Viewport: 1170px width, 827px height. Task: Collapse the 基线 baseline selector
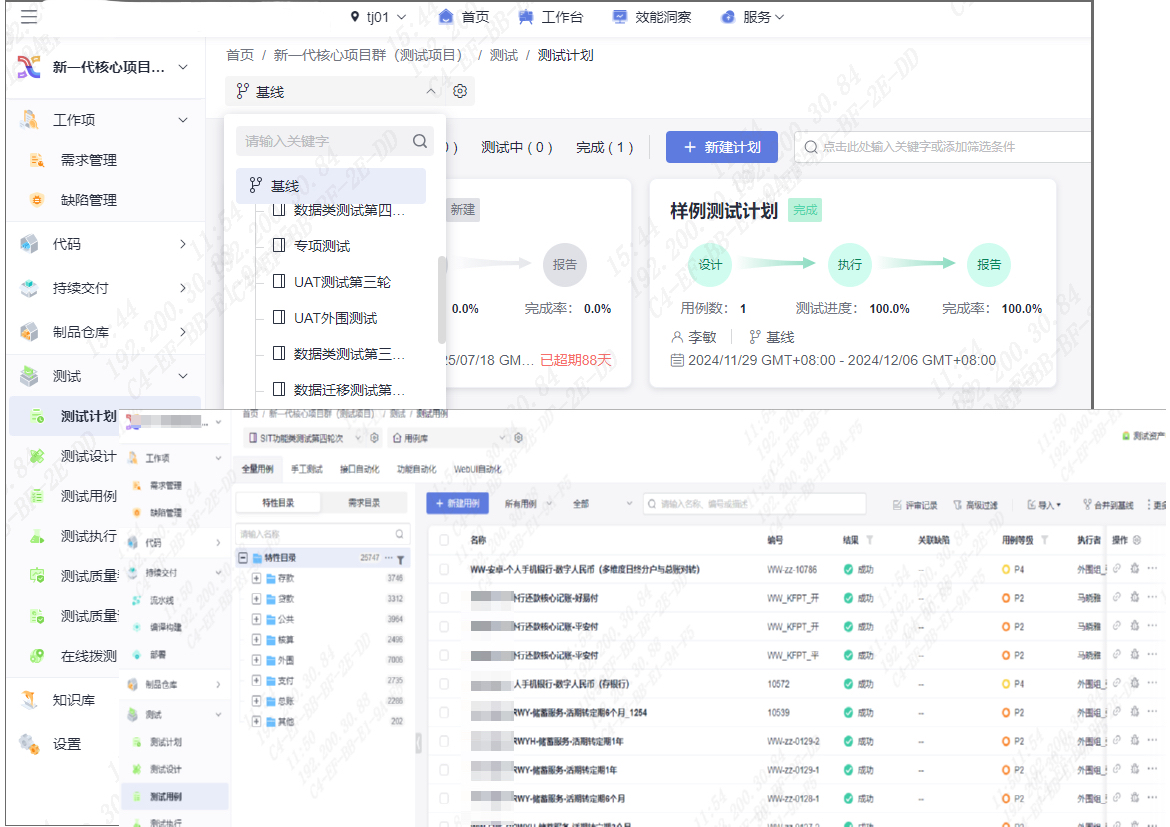(431, 91)
